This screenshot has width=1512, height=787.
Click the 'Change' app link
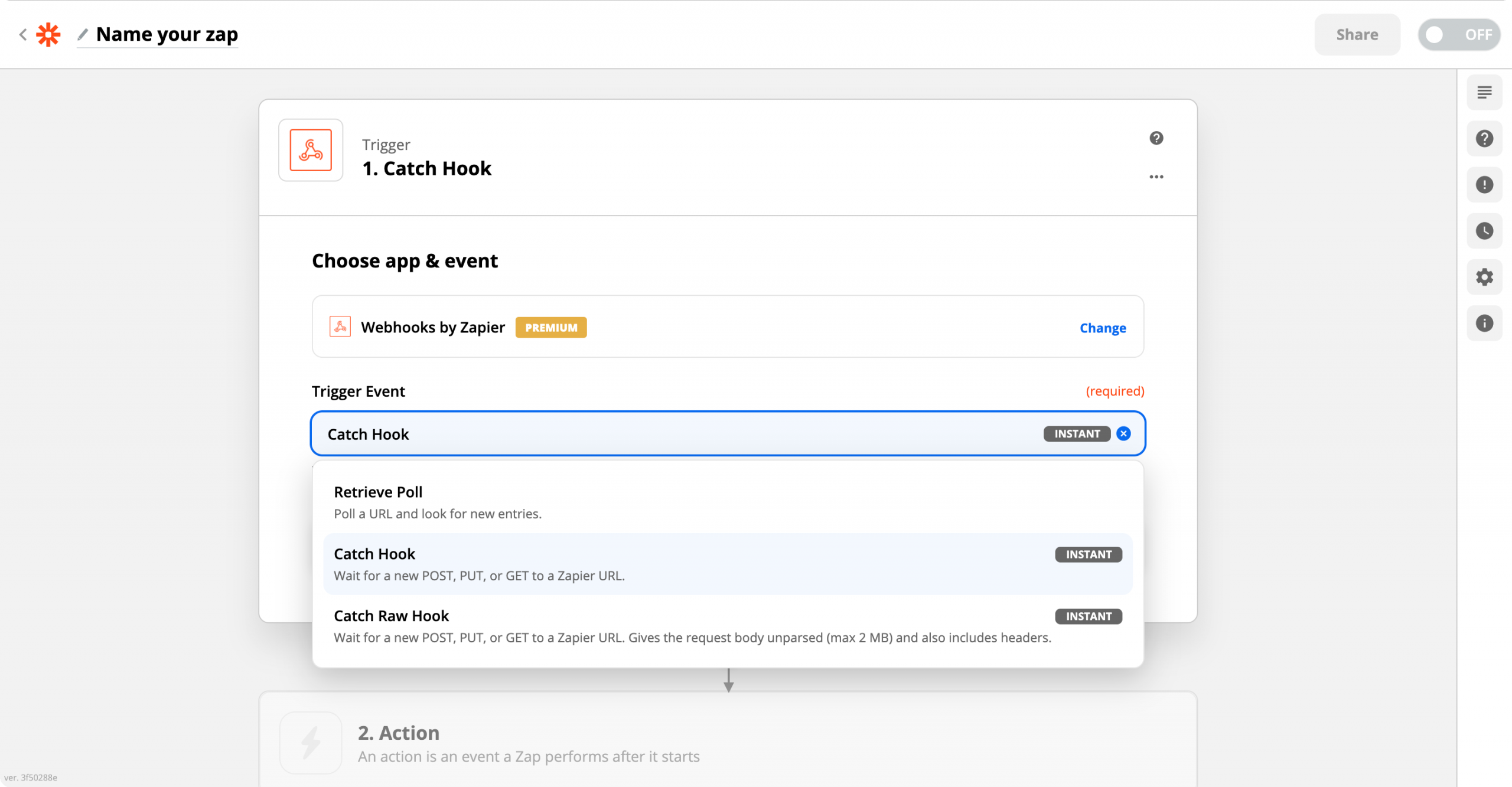1103,328
